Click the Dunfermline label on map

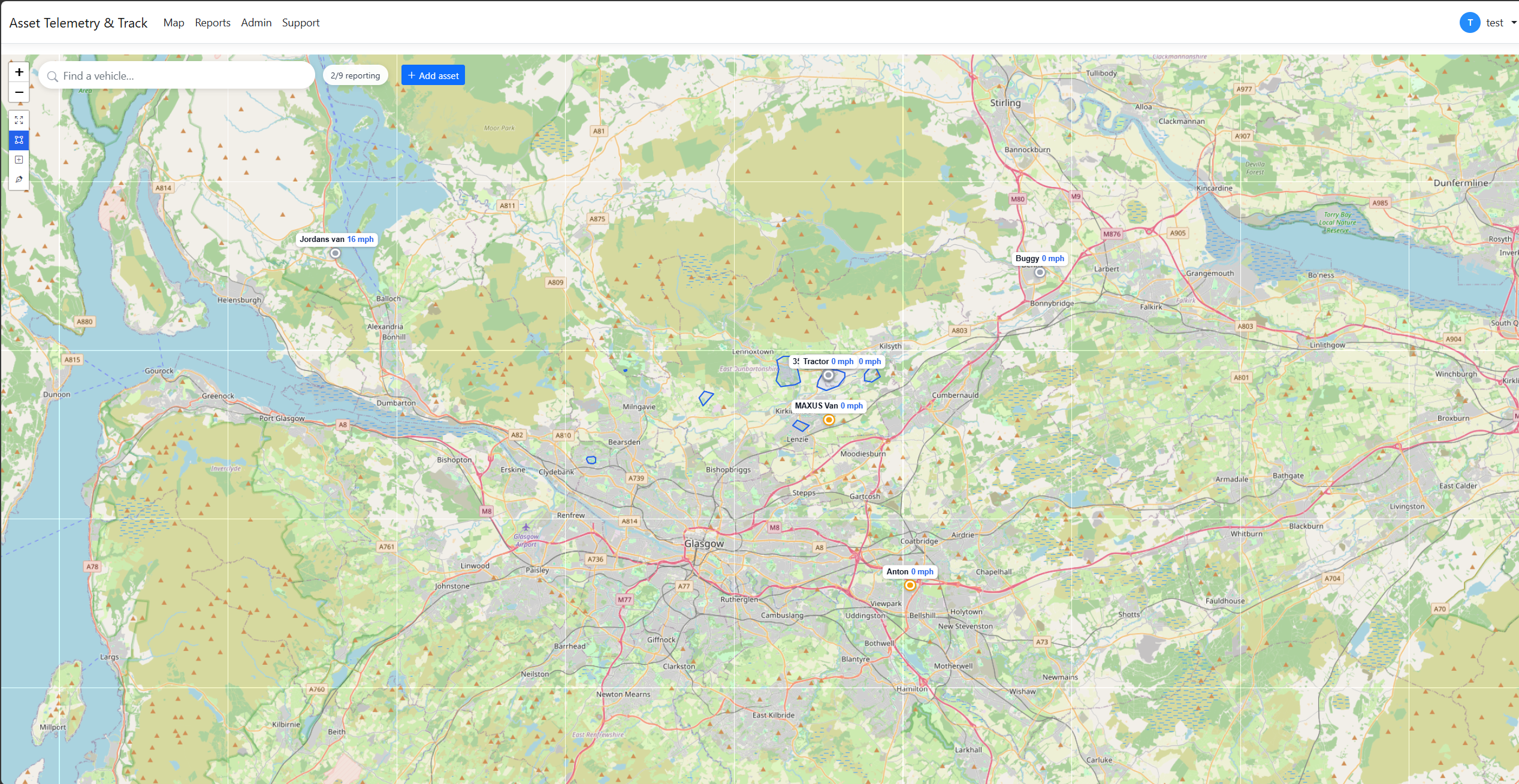point(1461,183)
